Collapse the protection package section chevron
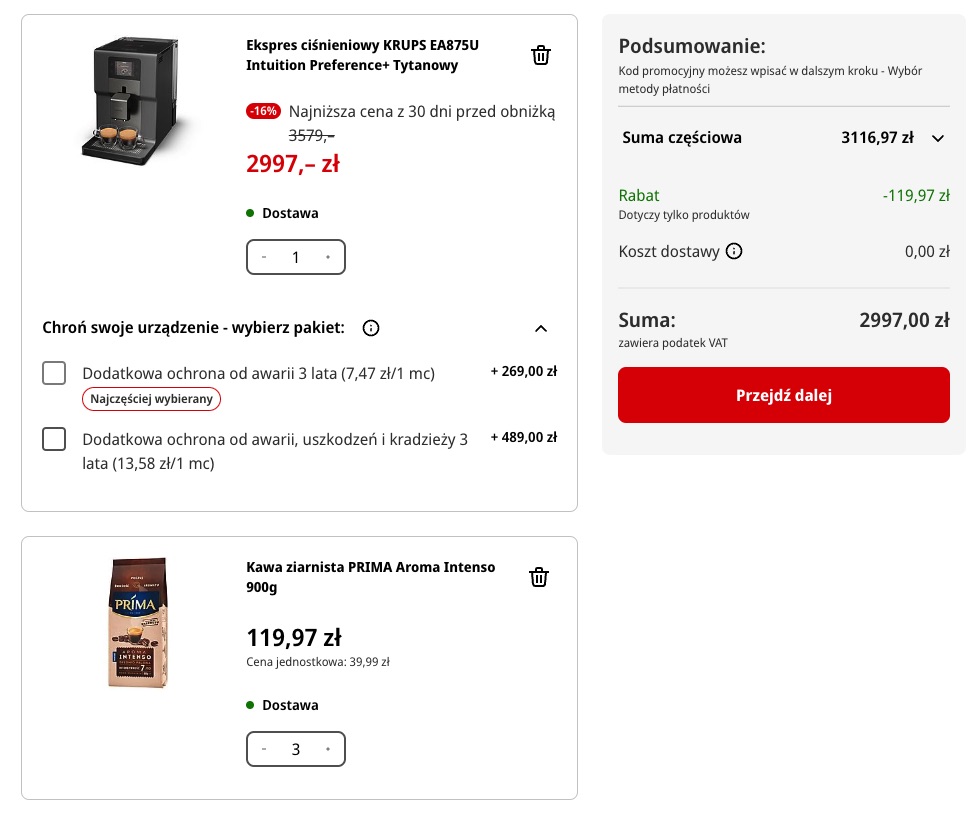Viewport: 972px width, 818px height. coord(541,328)
